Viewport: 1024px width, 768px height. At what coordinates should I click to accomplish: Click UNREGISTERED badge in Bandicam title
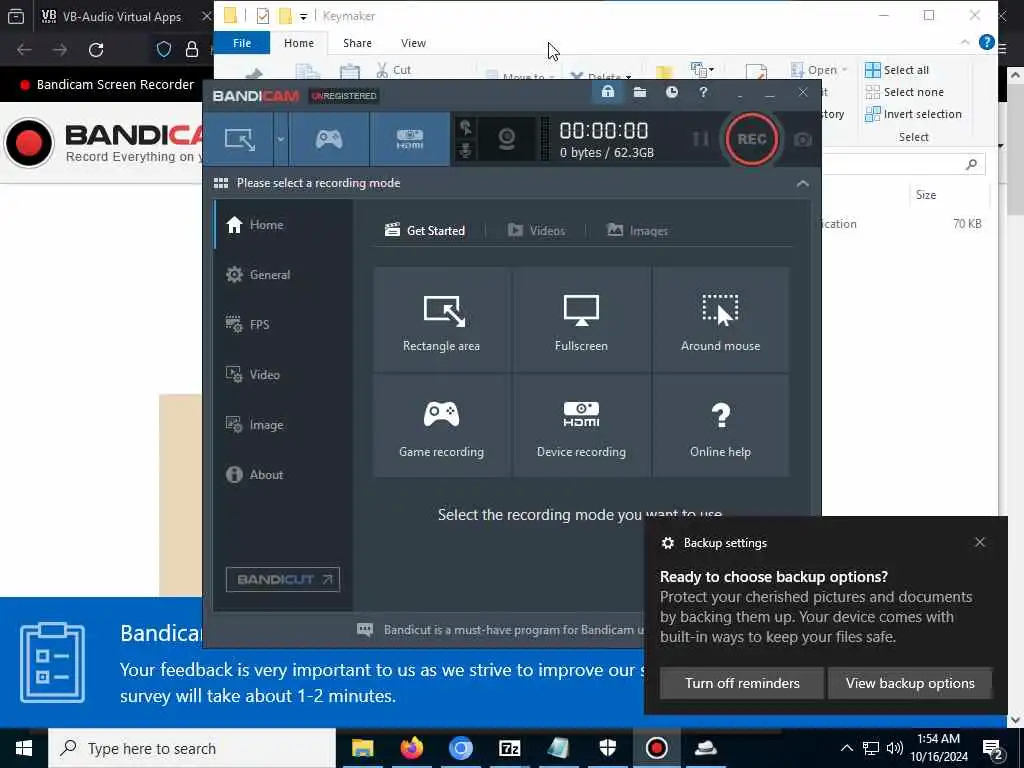click(x=344, y=96)
